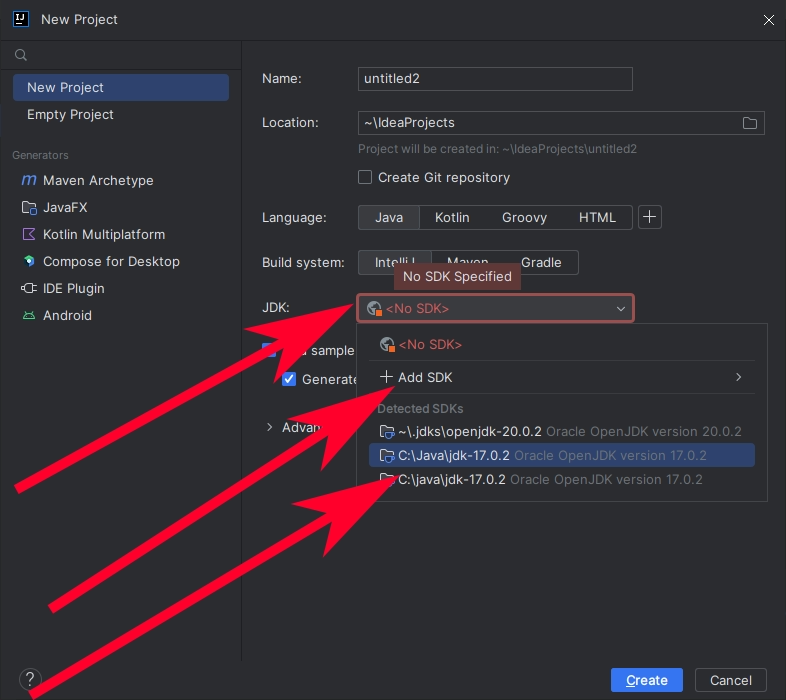Image resolution: width=786 pixels, height=700 pixels.
Task: Click the Create button
Action: pyautogui.click(x=646, y=681)
